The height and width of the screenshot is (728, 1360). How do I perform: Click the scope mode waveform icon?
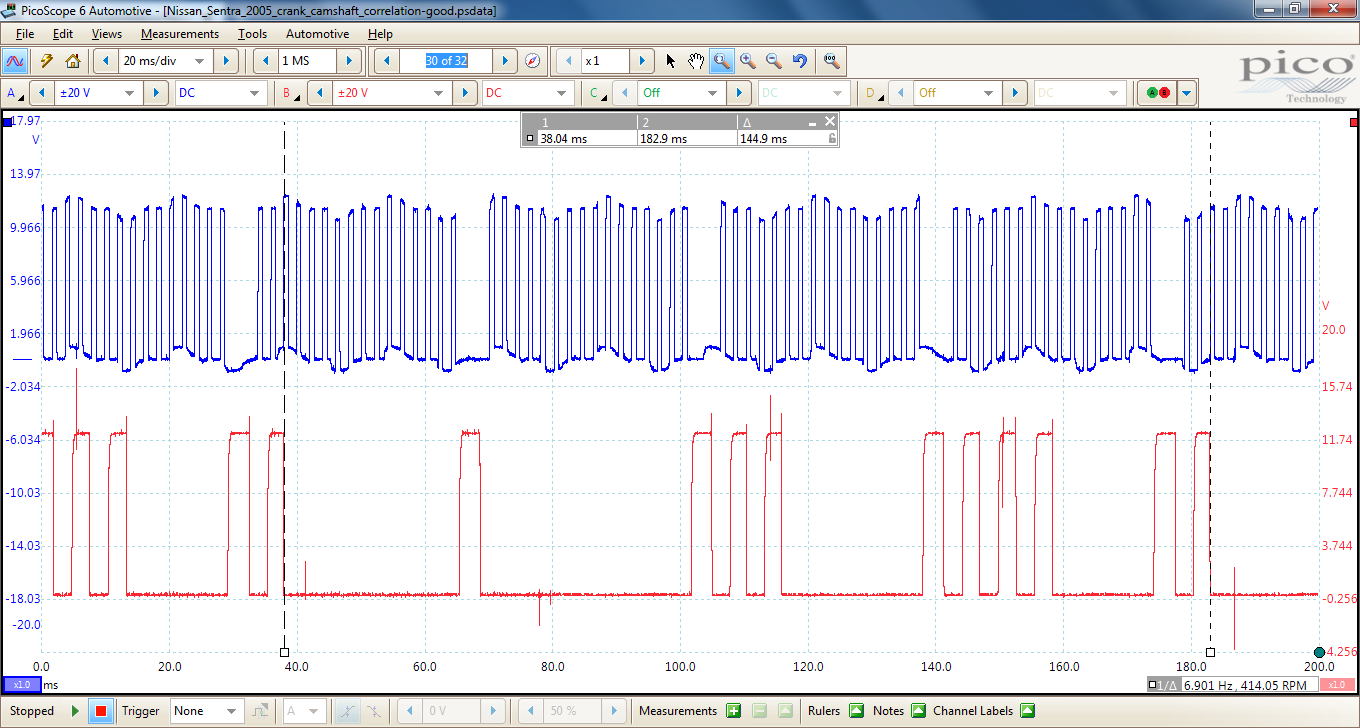pos(15,61)
